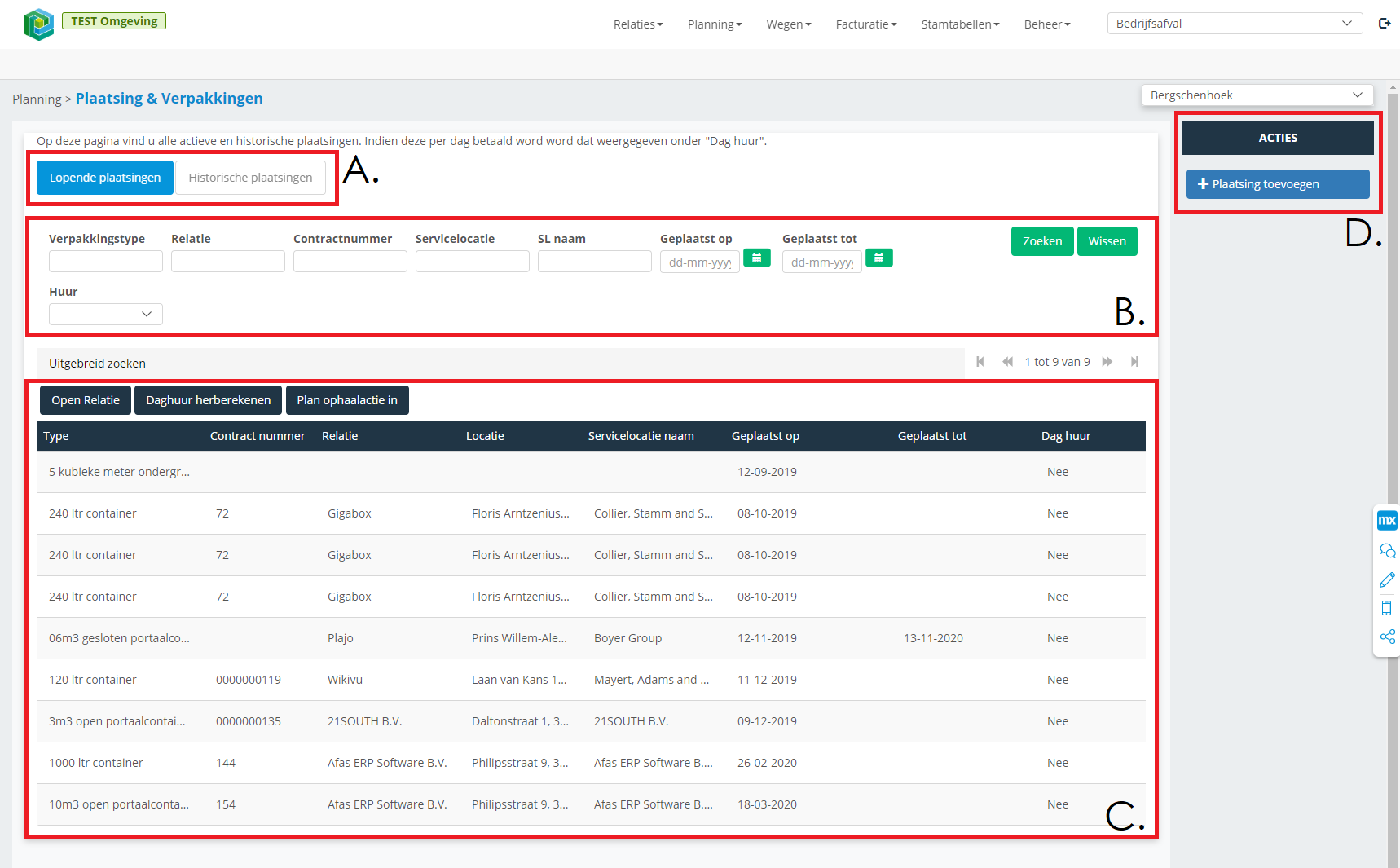The width and height of the screenshot is (1400, 868).
Task: Click the Open Relatie button
Action: [x=86, y=400]
